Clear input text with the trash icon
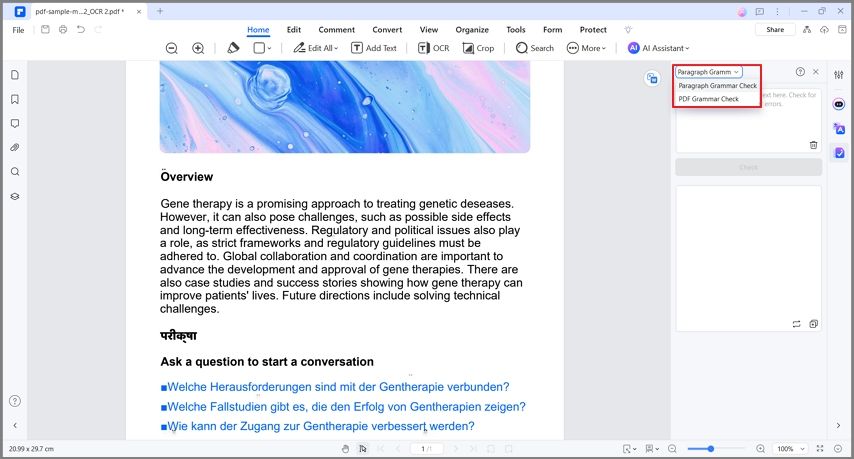854x459 pixels. (813, 145)
